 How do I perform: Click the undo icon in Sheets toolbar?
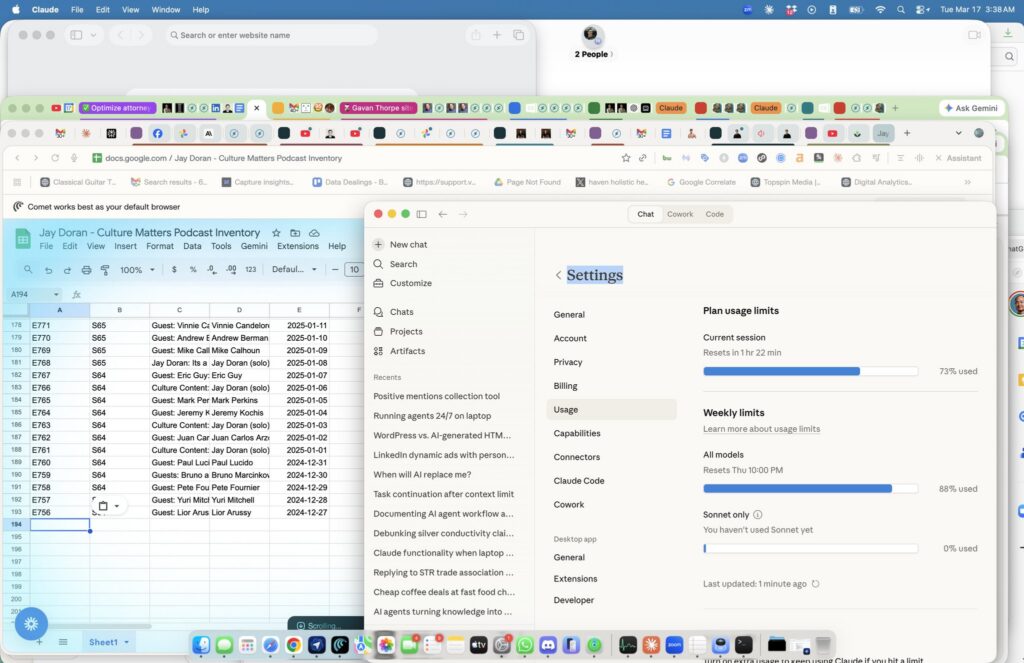[48, 270]
